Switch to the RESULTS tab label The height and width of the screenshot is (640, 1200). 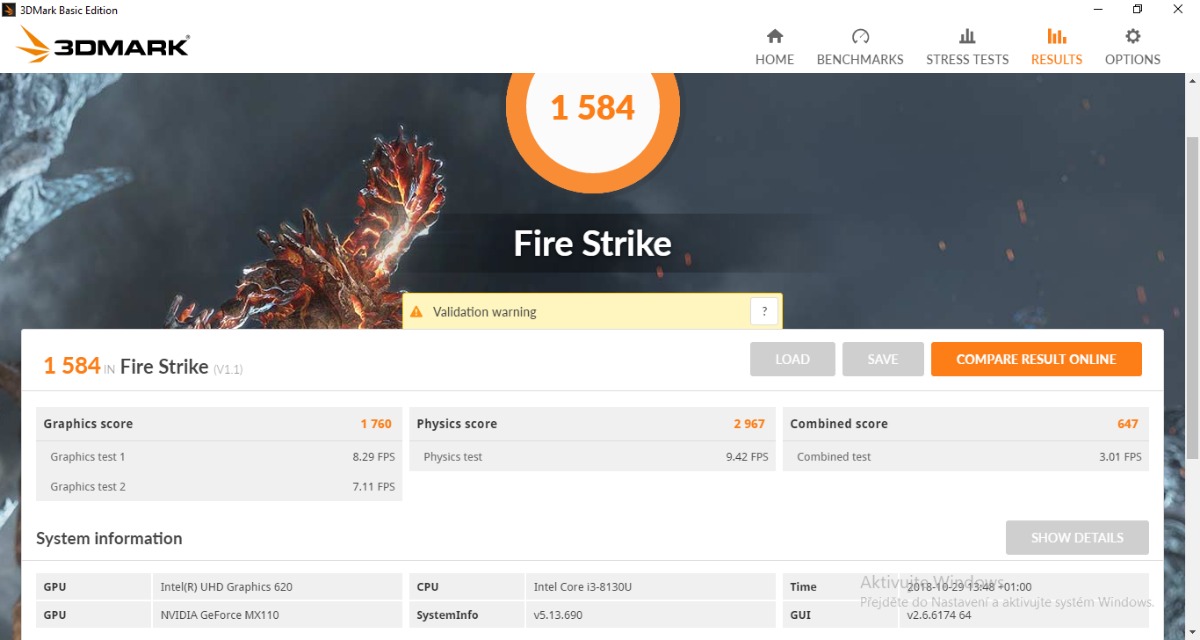(1056, 60)
